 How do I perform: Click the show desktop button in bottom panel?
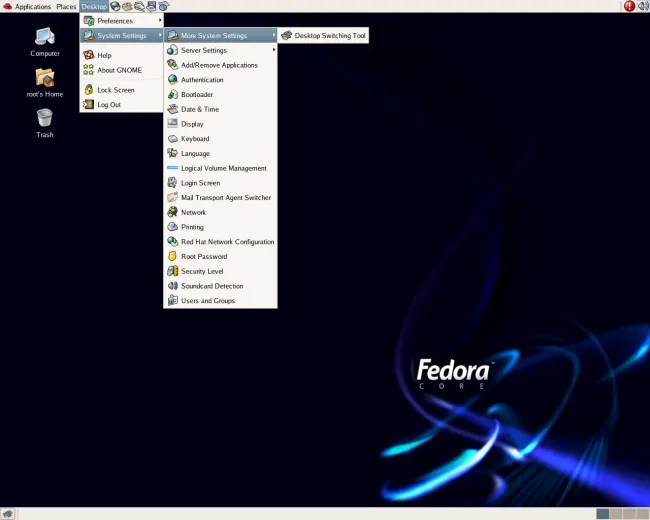7,513
